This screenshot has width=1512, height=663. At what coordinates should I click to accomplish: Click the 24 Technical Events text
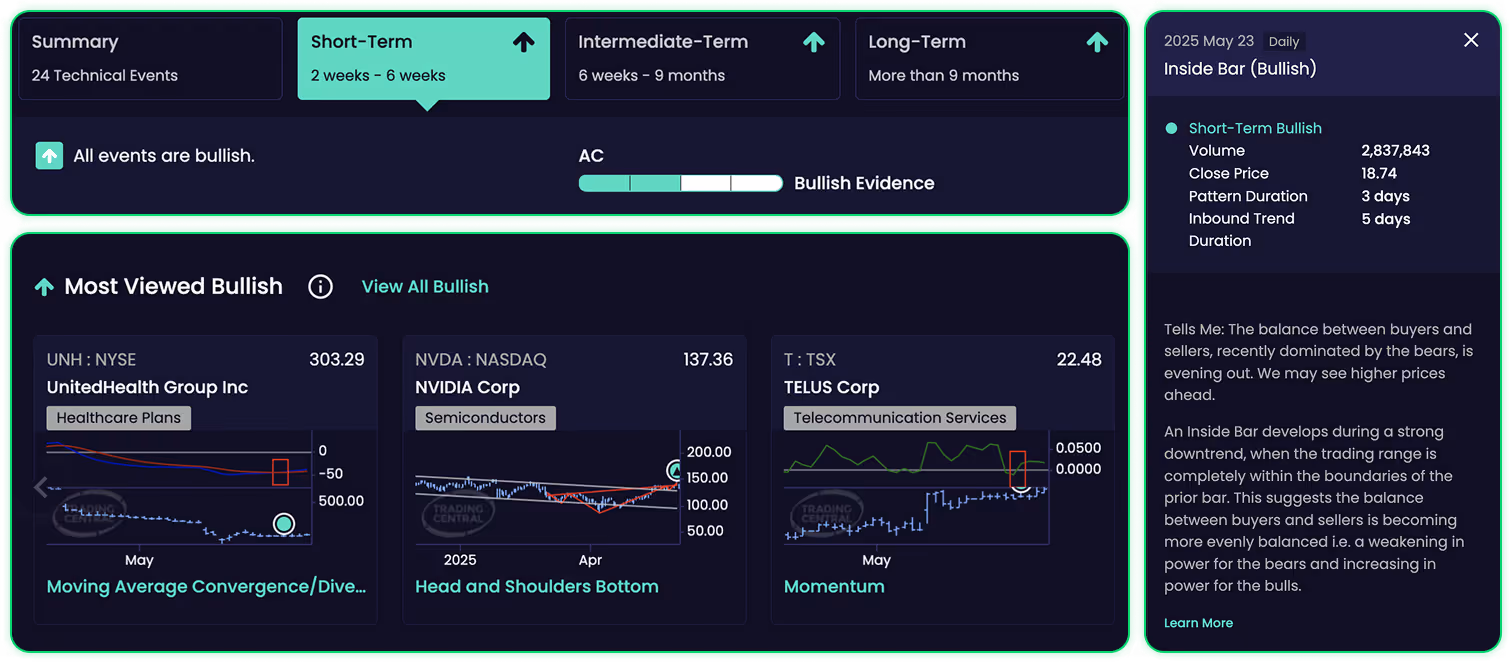click(x=105, y=76)
